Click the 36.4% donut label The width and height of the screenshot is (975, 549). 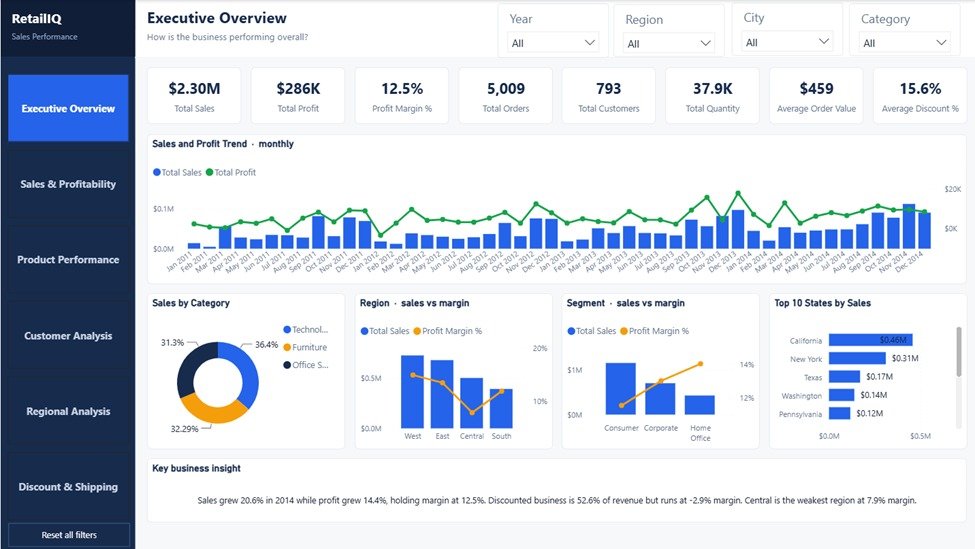click(x=266, y=344)
